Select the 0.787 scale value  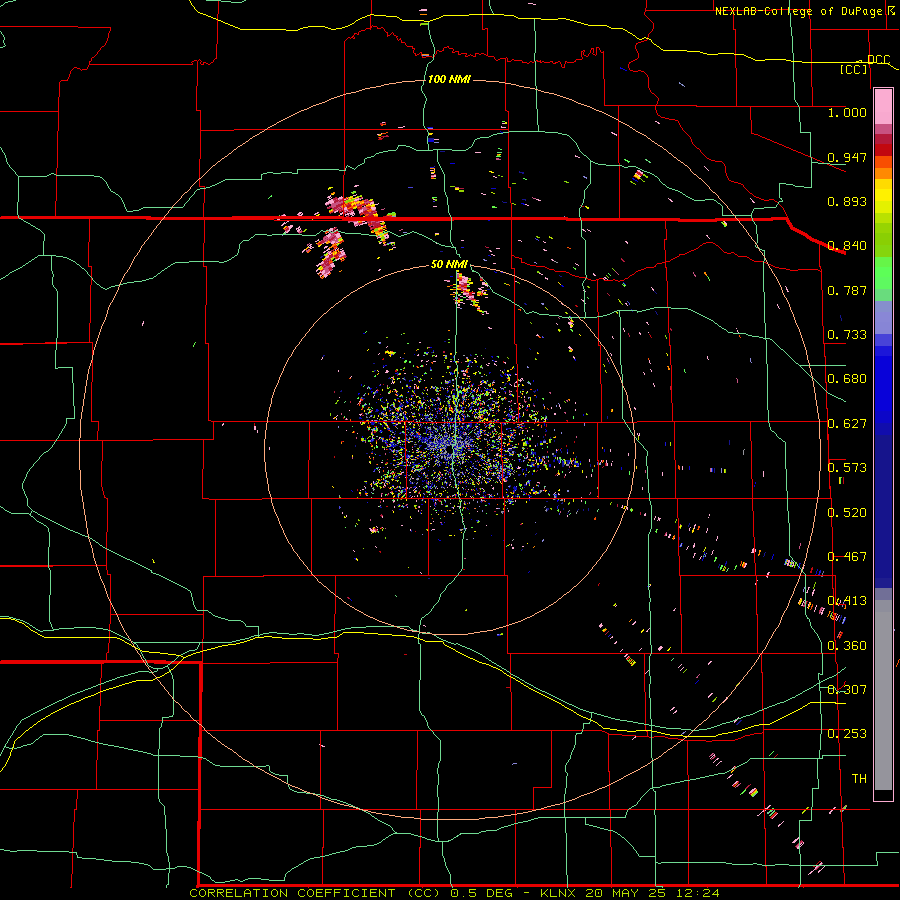click(847, 290)
